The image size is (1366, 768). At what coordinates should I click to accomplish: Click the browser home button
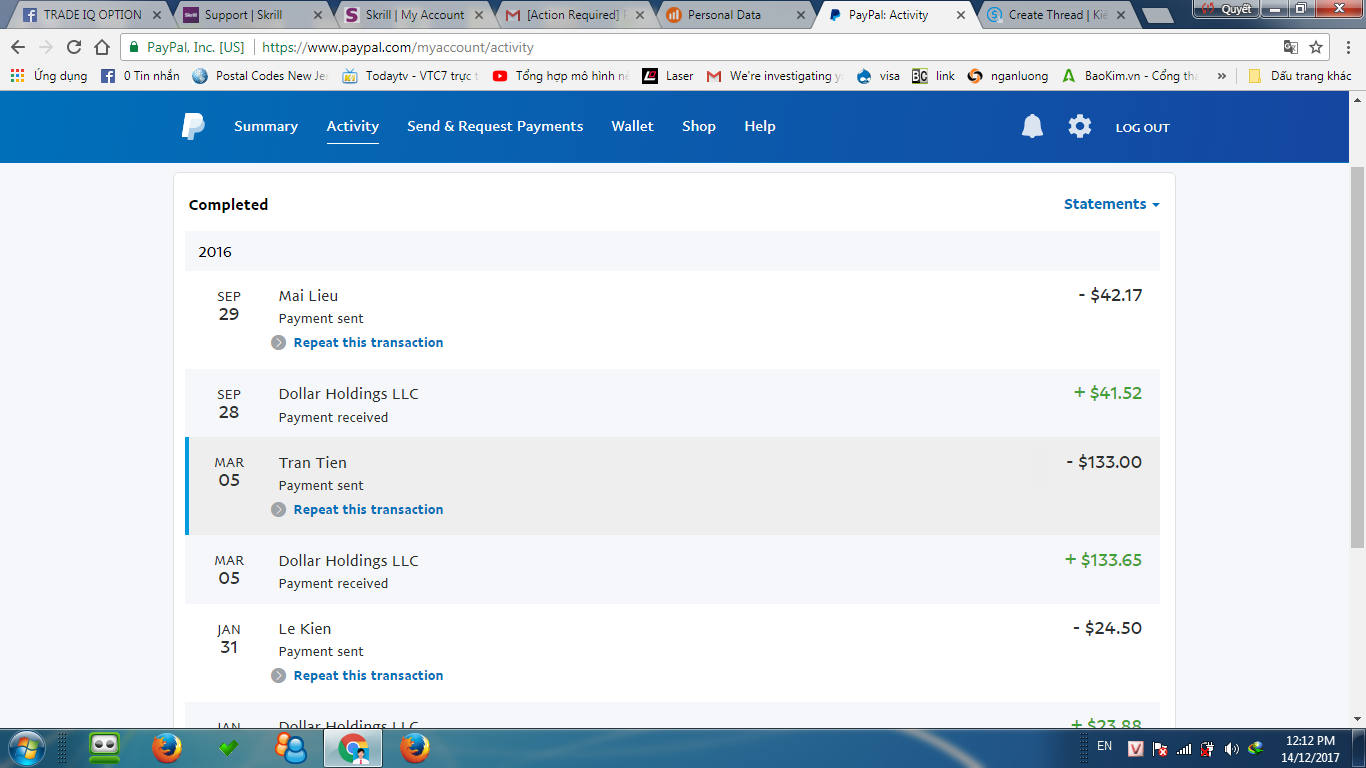click(x=102, y=47)
